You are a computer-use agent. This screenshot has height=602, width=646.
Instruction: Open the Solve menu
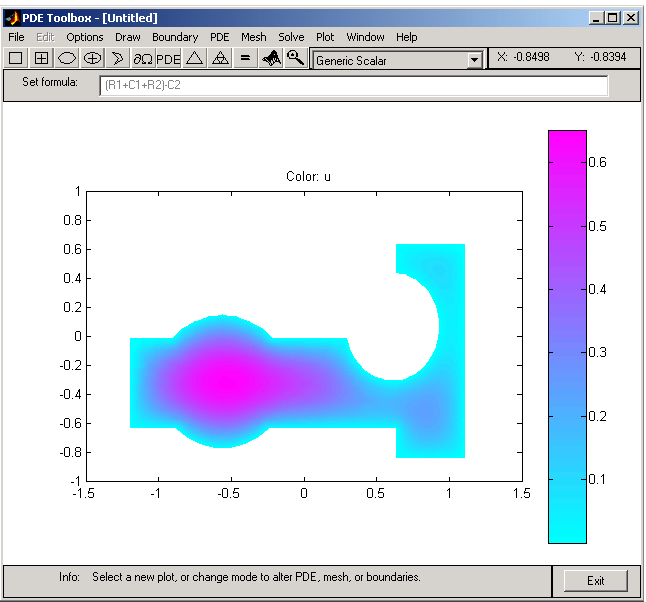(x=291, y=37)
